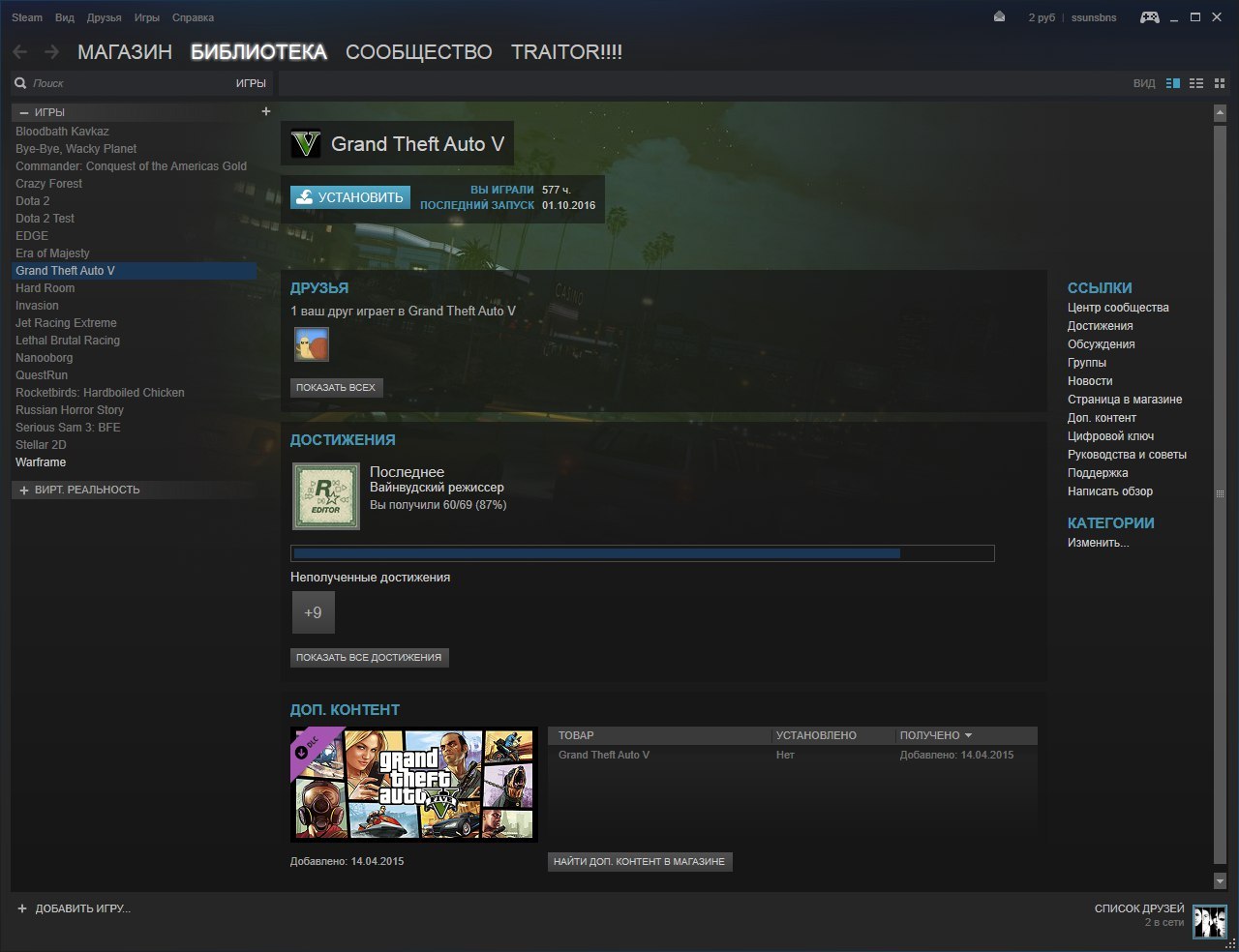Open the GTA V DLC thumbnail
The image size is (1239, 952).
(x=414, y=785)
